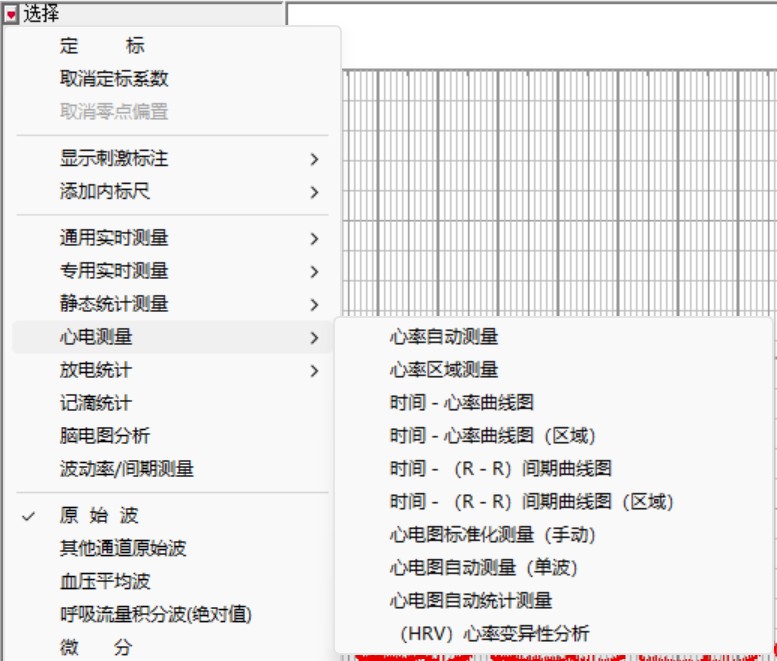Select 时间 - 心率曲线图 without 区域
Screen dimensions: 777x661
pyautogui.click(x=554, y=403)
